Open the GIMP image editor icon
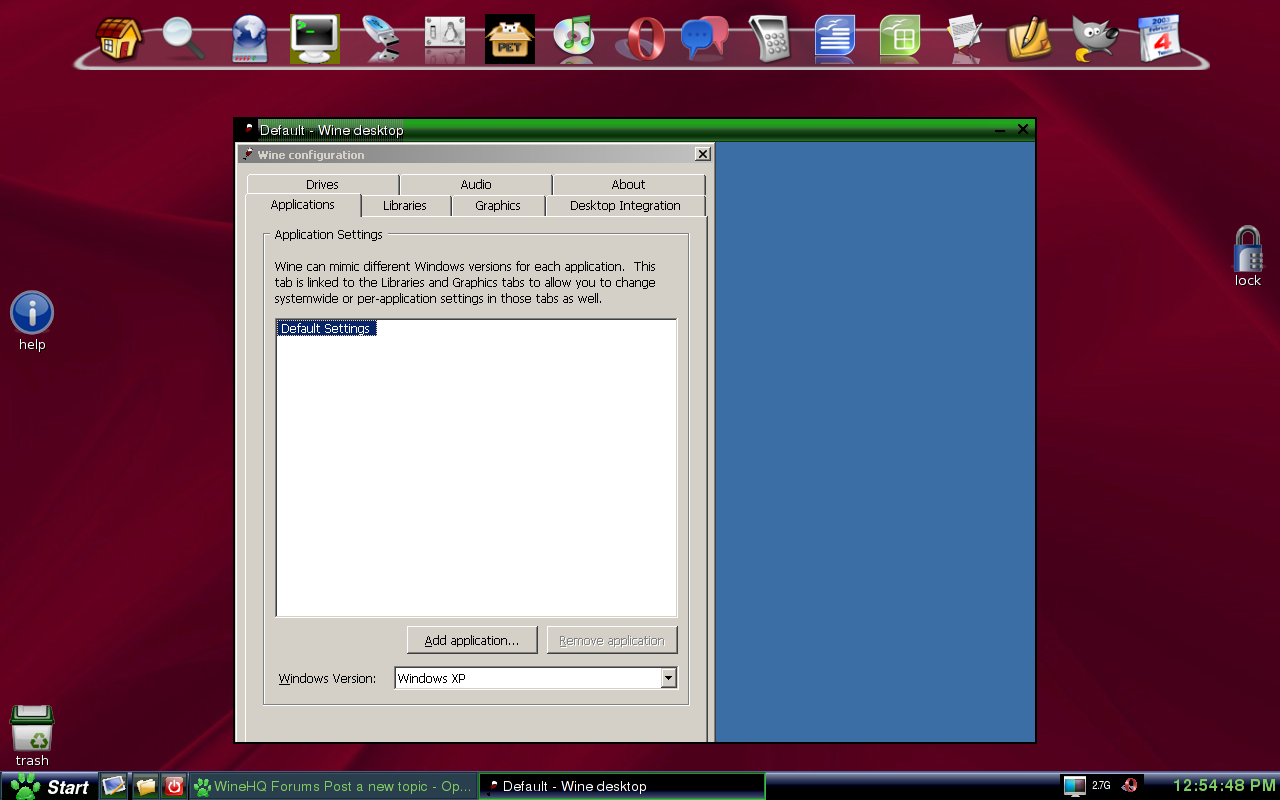Image resolution: width=1280 pixels, height=800 pixels. click(1094, 39)
